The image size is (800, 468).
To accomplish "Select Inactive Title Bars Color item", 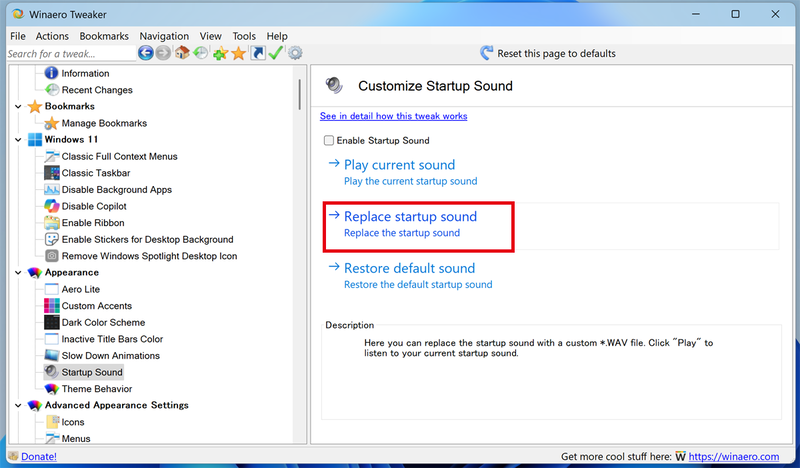I will click(112, 339).
